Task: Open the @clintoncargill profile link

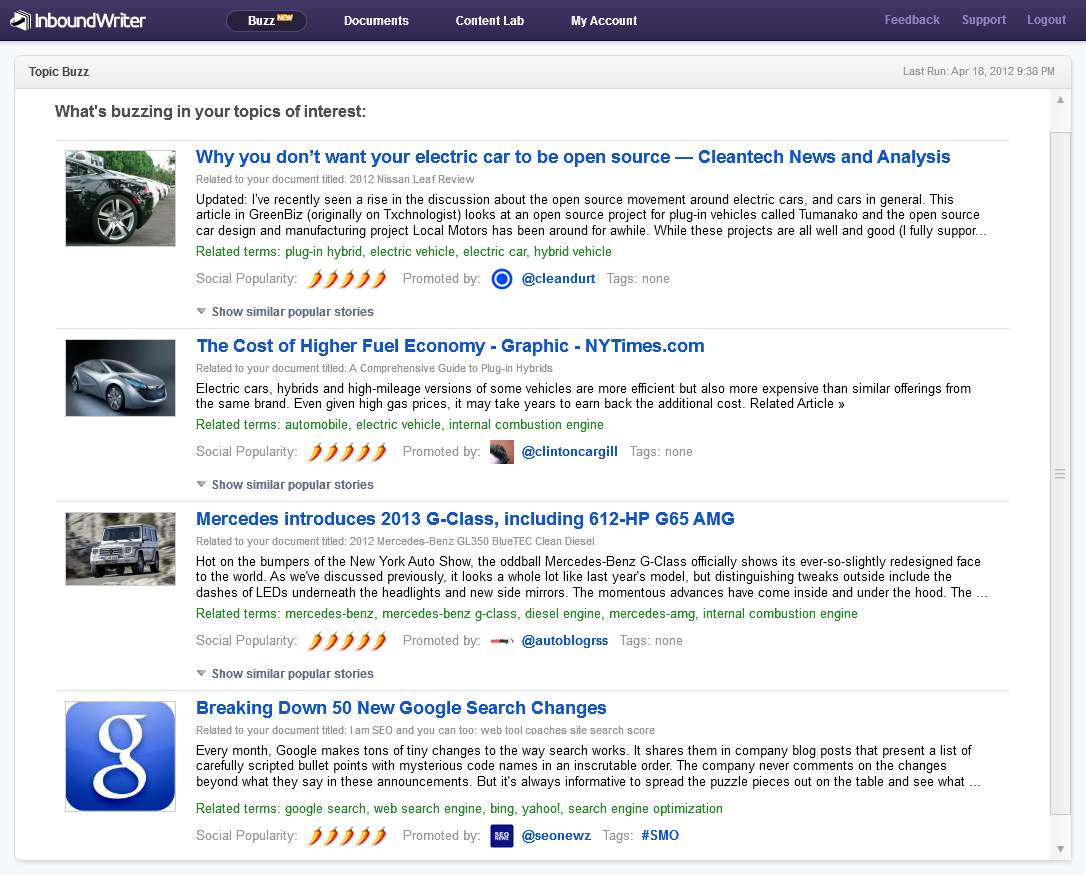Action: coord(569,452)
